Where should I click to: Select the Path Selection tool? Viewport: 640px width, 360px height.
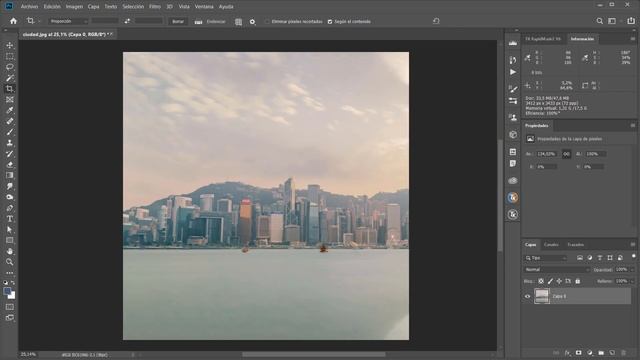coord(10,229)
